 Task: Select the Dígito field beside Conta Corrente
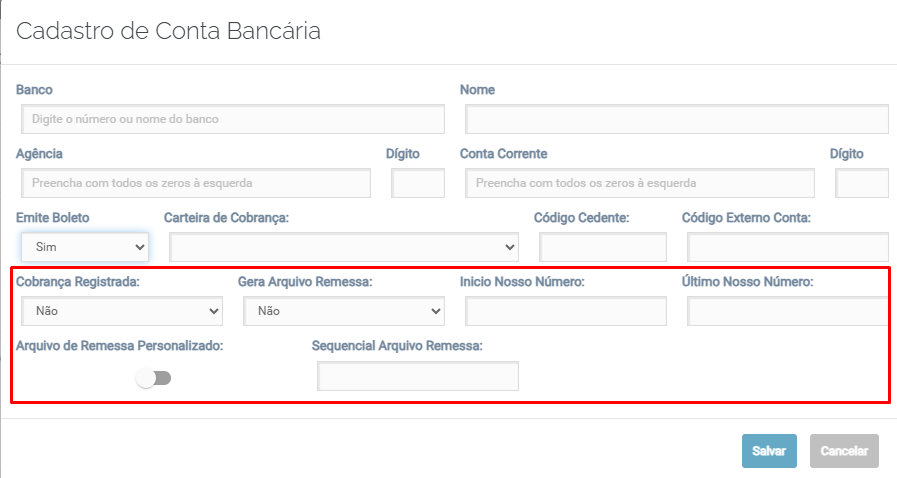pos(861,183)
